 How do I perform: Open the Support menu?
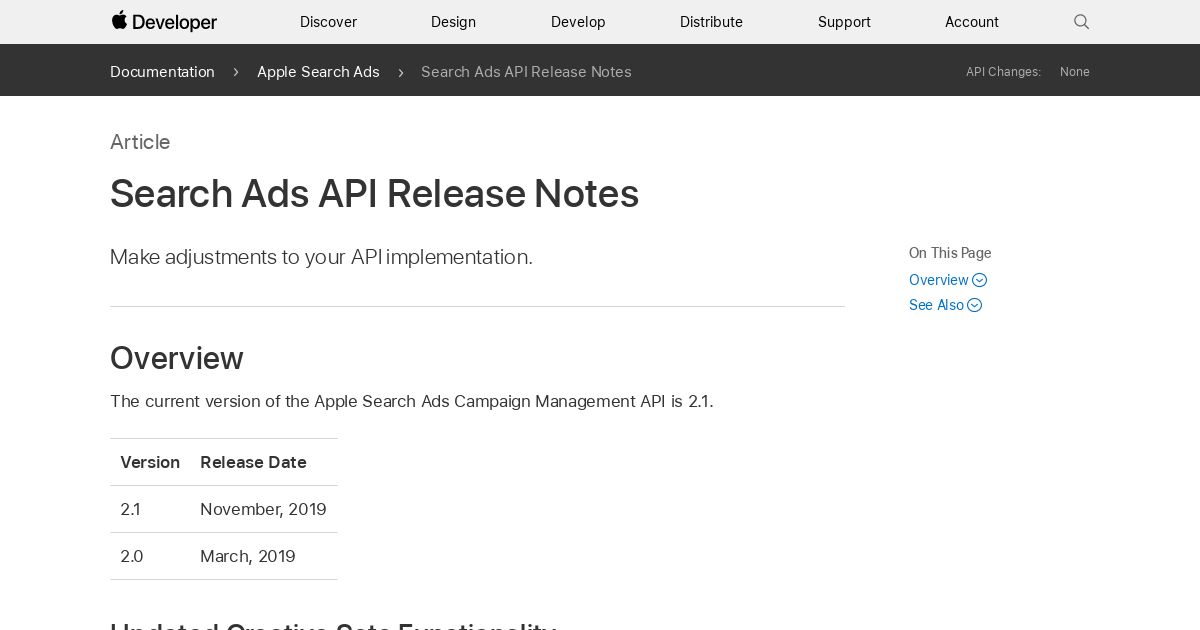(844, 22)
